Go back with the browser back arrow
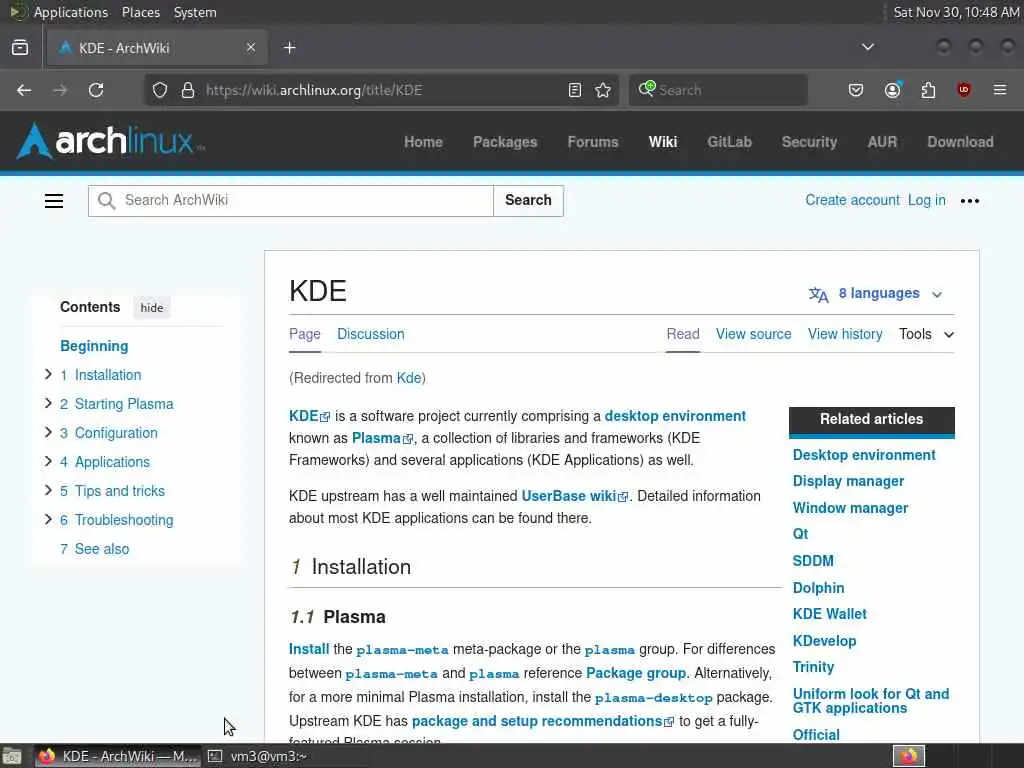1024x768 pixels. coord(24,90)
